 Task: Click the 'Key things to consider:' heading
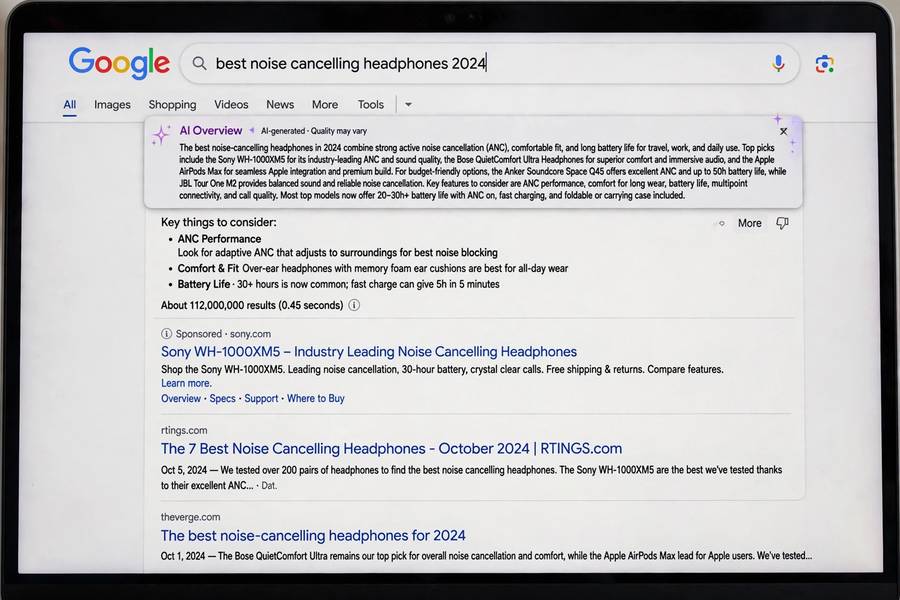[219, 222]
